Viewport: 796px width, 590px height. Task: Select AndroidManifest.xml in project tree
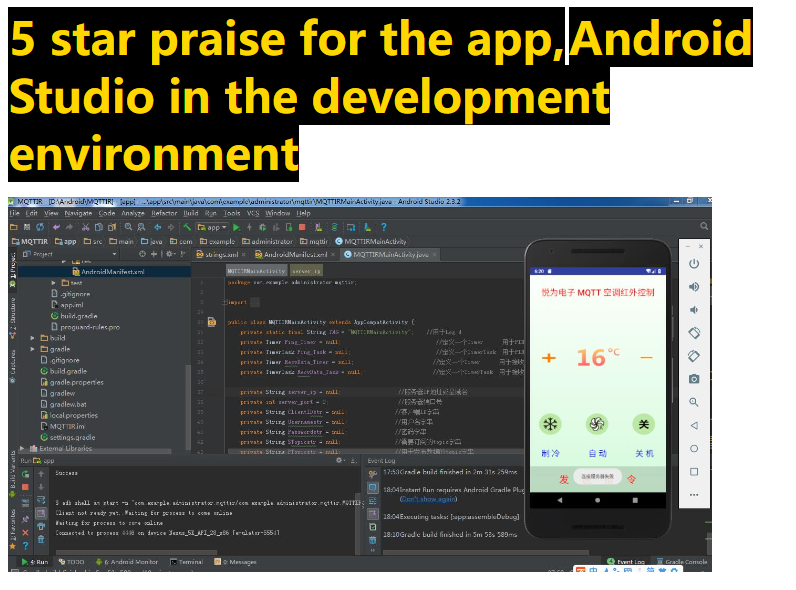tap(108, 272)
